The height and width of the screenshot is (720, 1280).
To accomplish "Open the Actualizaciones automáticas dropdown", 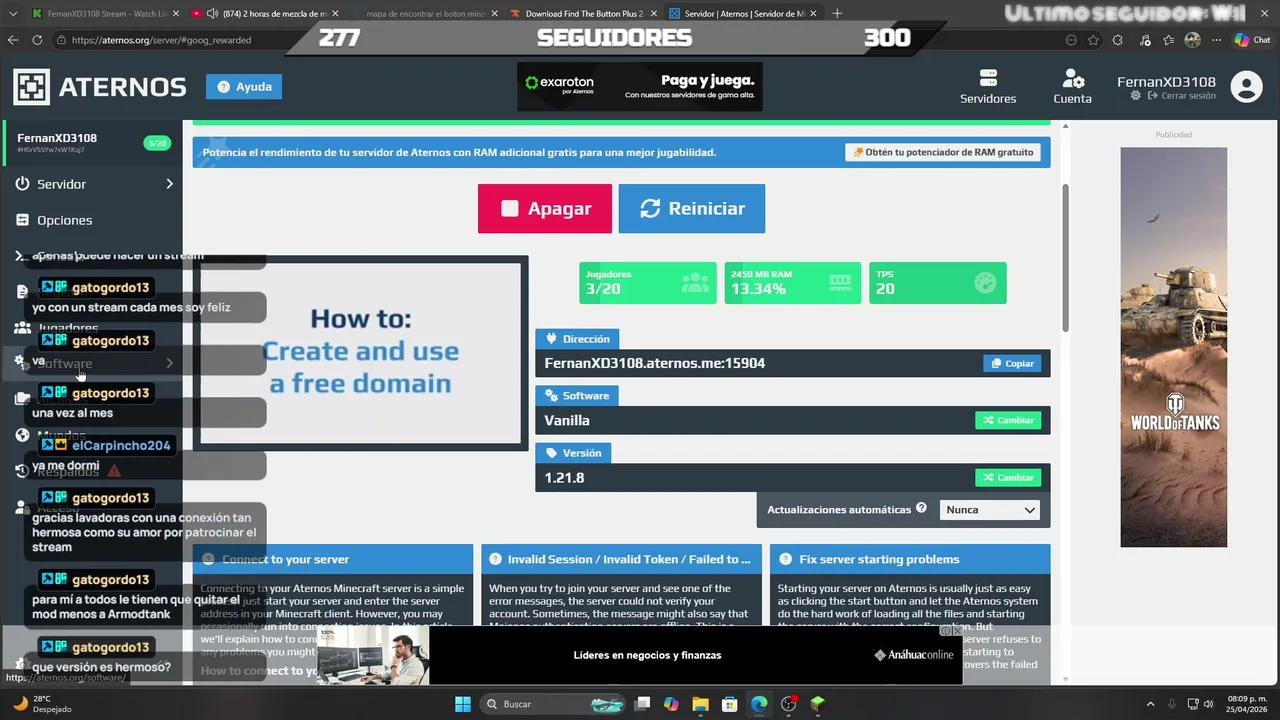I will (x=989, y=510).
